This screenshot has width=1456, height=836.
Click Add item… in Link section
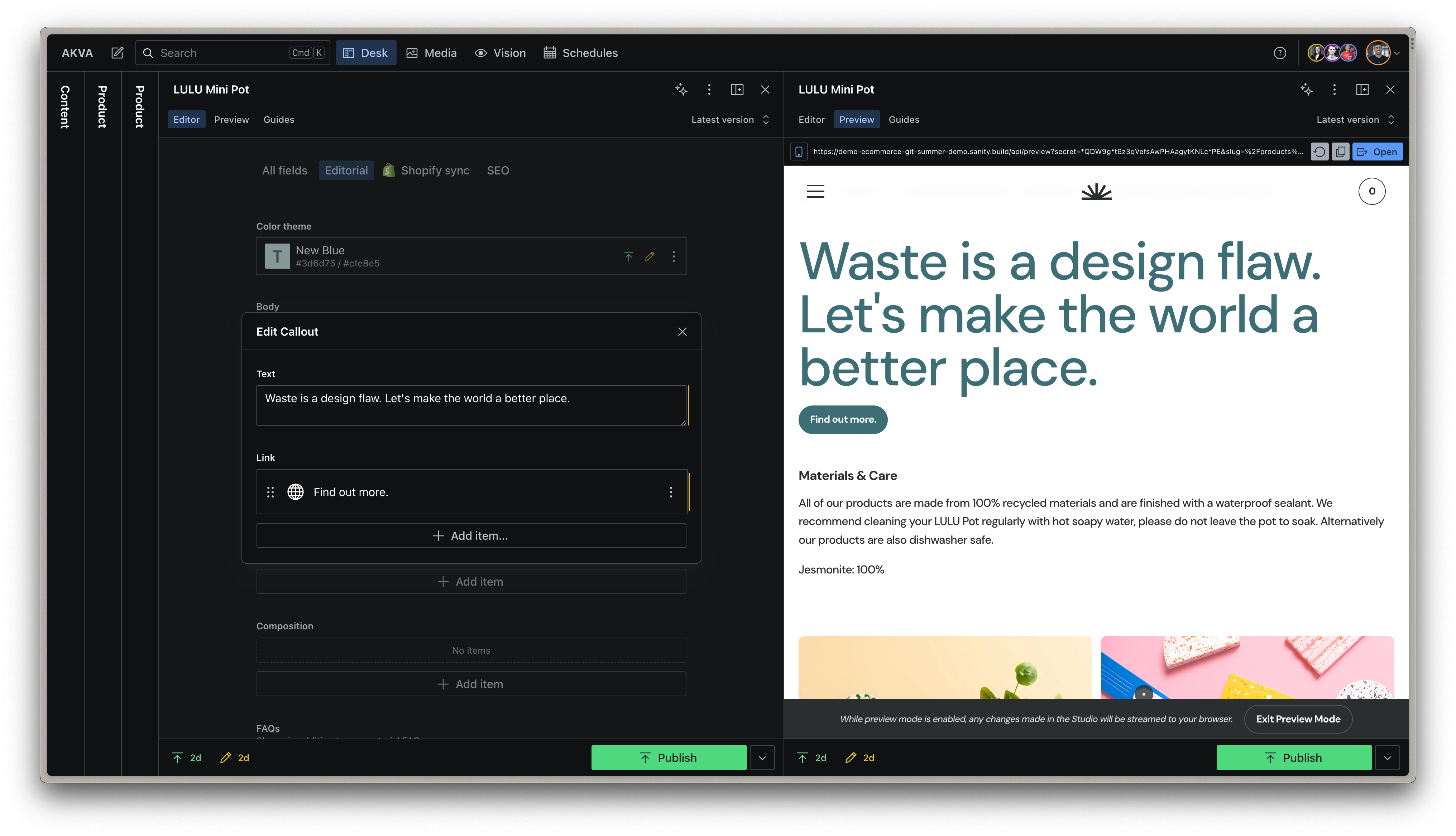(471, 536)
